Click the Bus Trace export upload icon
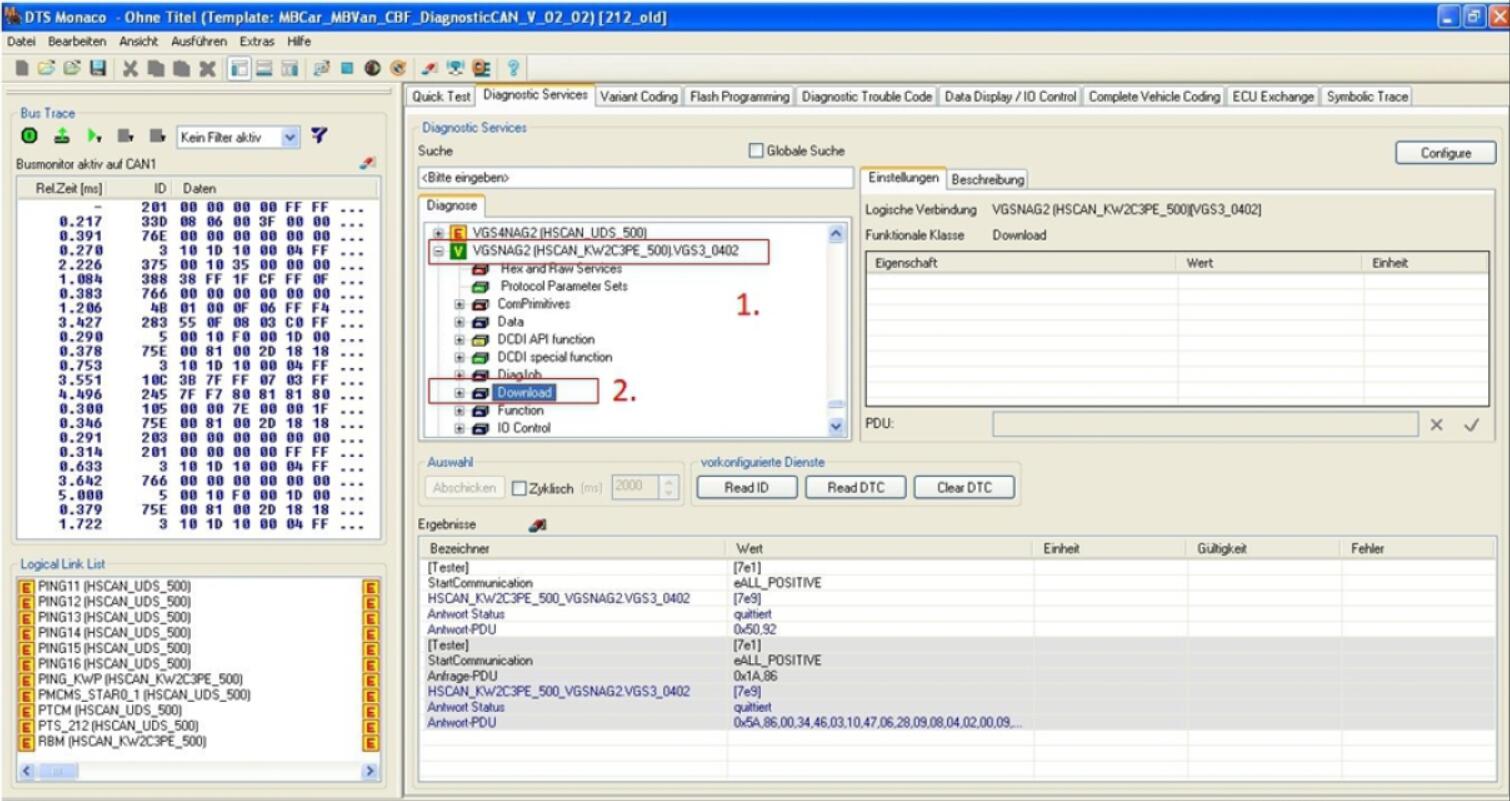 pos(62,135)
